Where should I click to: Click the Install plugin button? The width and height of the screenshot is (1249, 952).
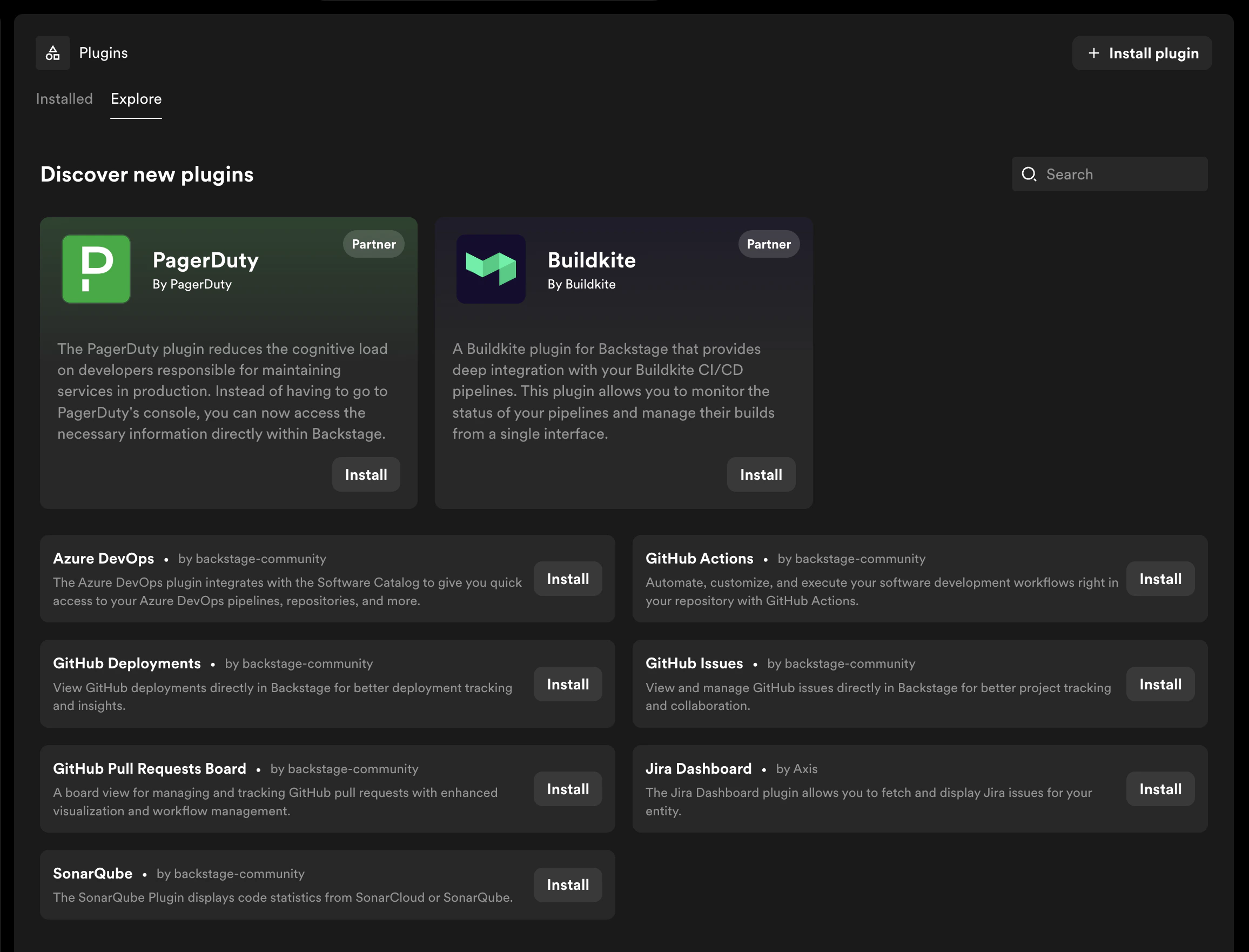click(x=1142, y=53)
